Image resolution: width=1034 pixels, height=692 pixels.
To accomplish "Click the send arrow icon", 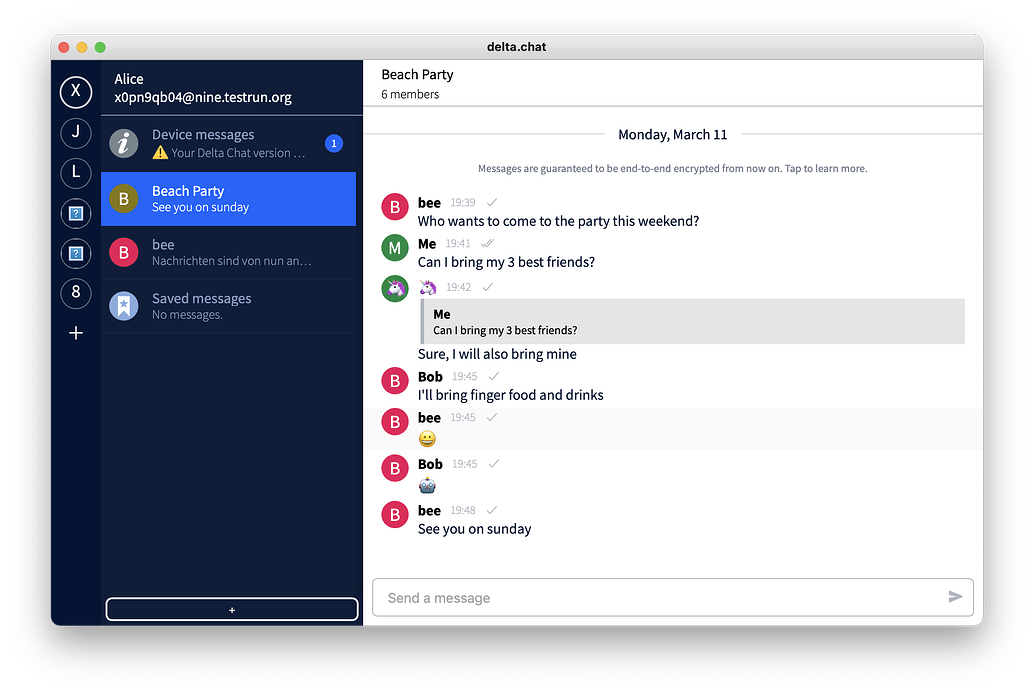I will pos(955,596).
